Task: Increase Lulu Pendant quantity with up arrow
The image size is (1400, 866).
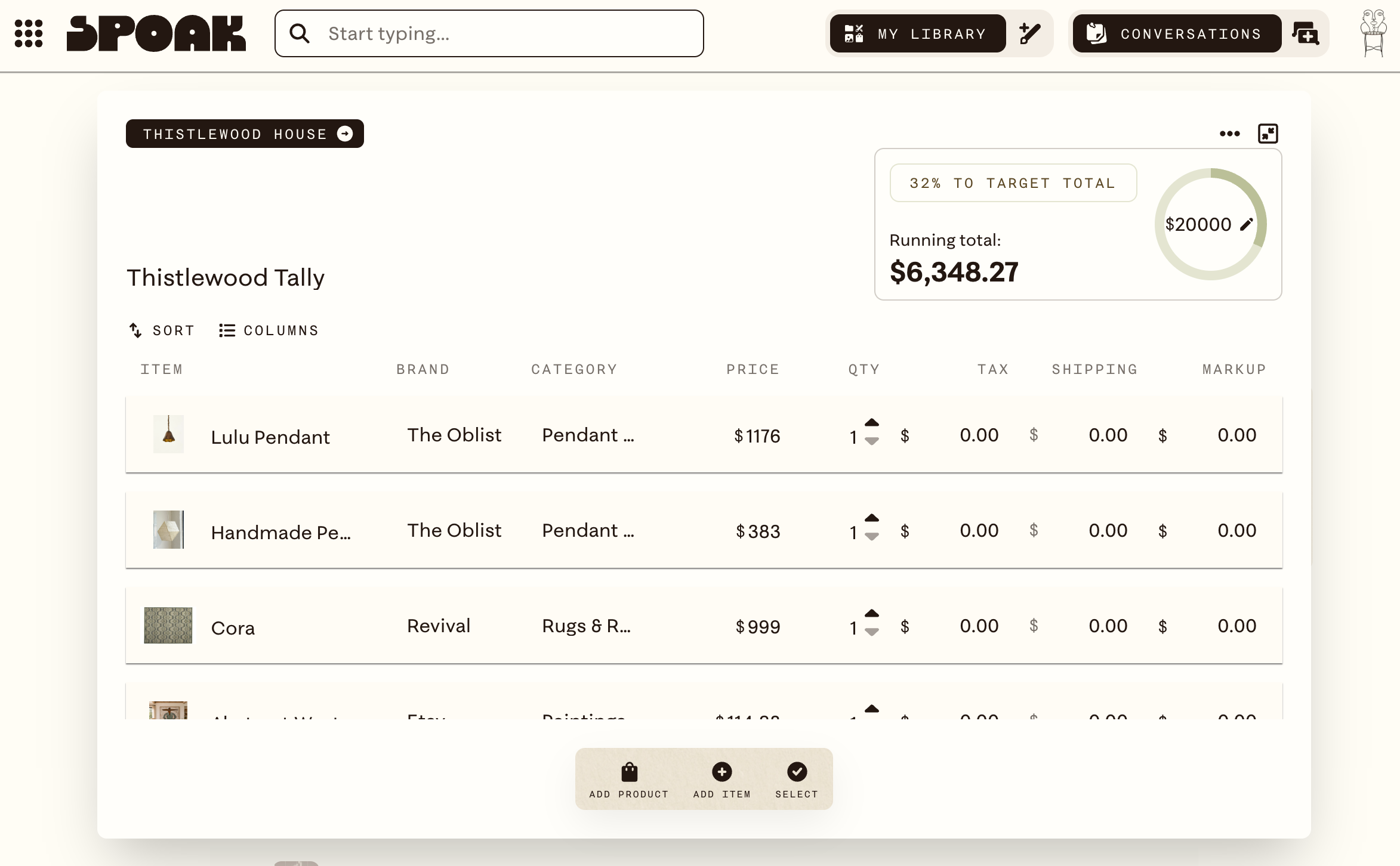Action: click(x=872, y=422)
